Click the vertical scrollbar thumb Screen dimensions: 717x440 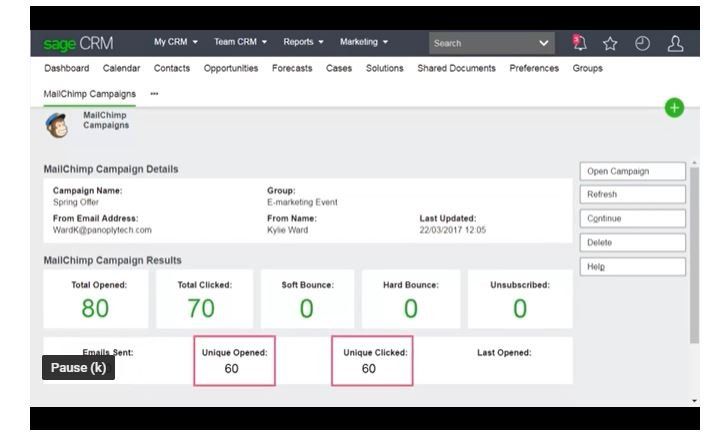pyautogui.click(x=694, y=255)
